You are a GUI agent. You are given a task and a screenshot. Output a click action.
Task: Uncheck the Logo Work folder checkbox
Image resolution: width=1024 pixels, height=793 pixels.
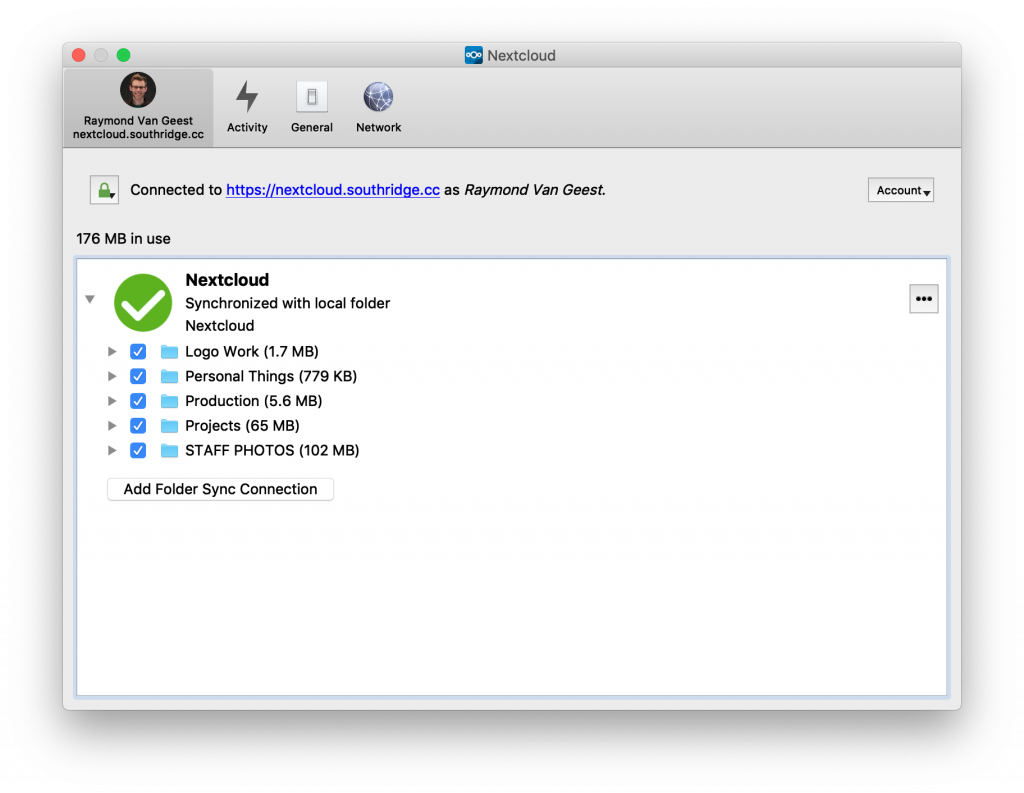coord(138,352)
